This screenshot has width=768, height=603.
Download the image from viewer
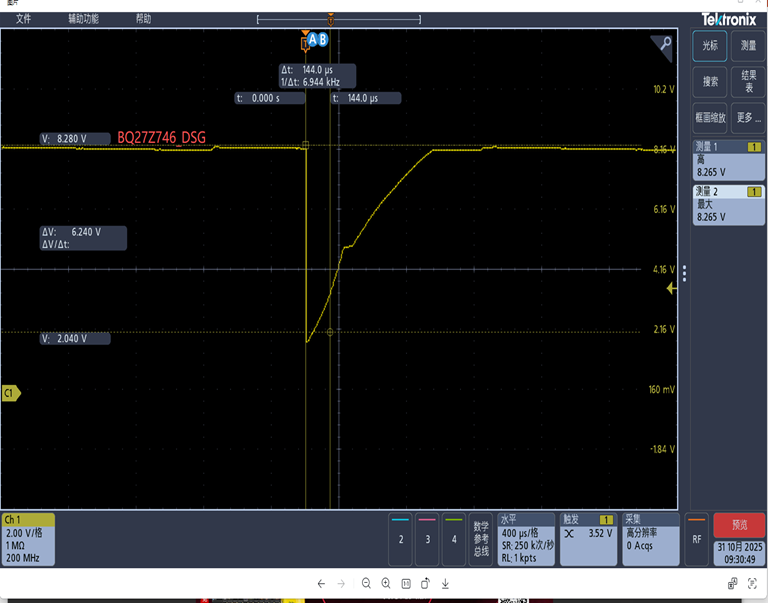[x=445, y=583]
